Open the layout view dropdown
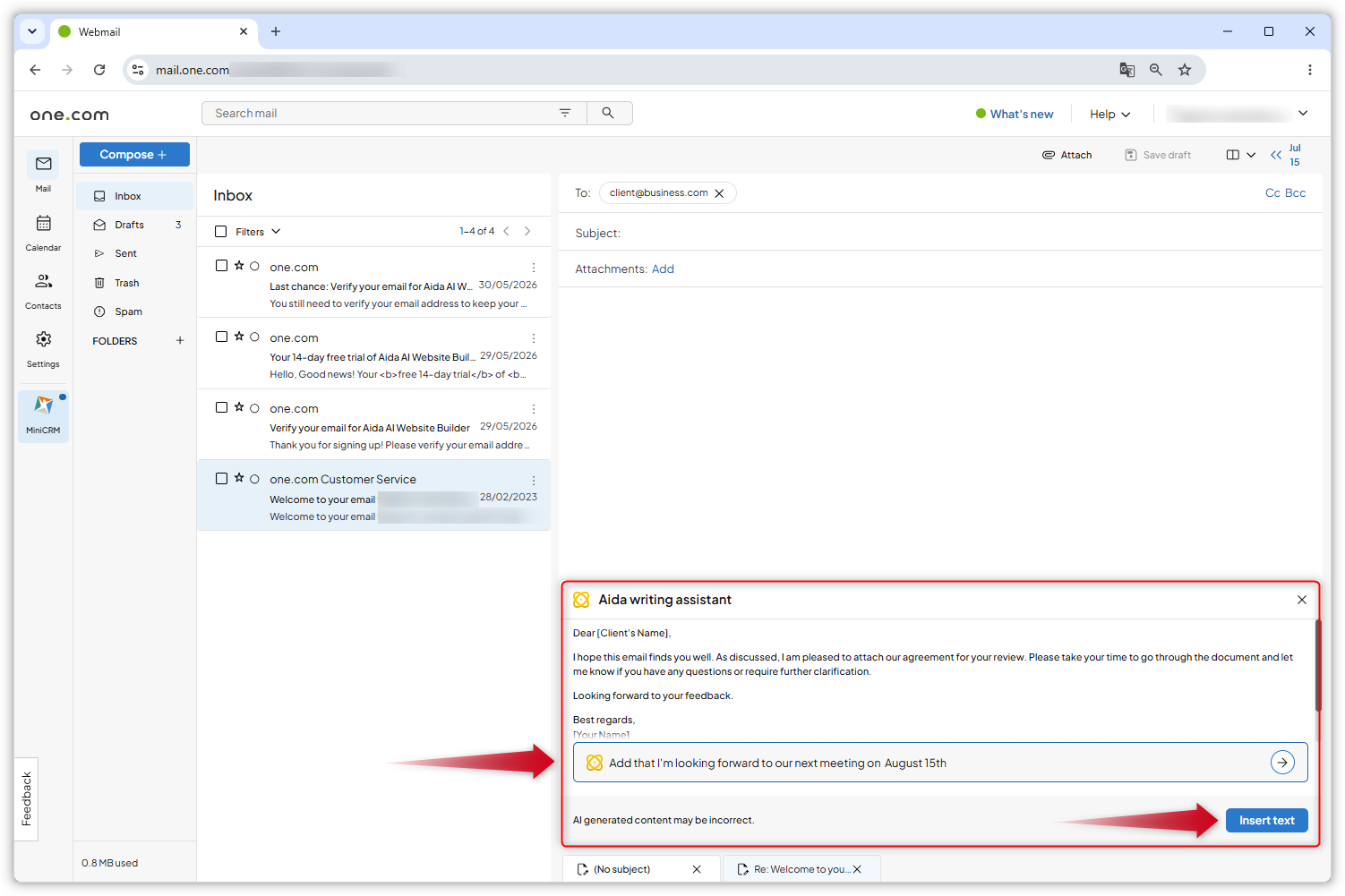The height and width of the screenshot is (896, 1345). pos(1240,155)
